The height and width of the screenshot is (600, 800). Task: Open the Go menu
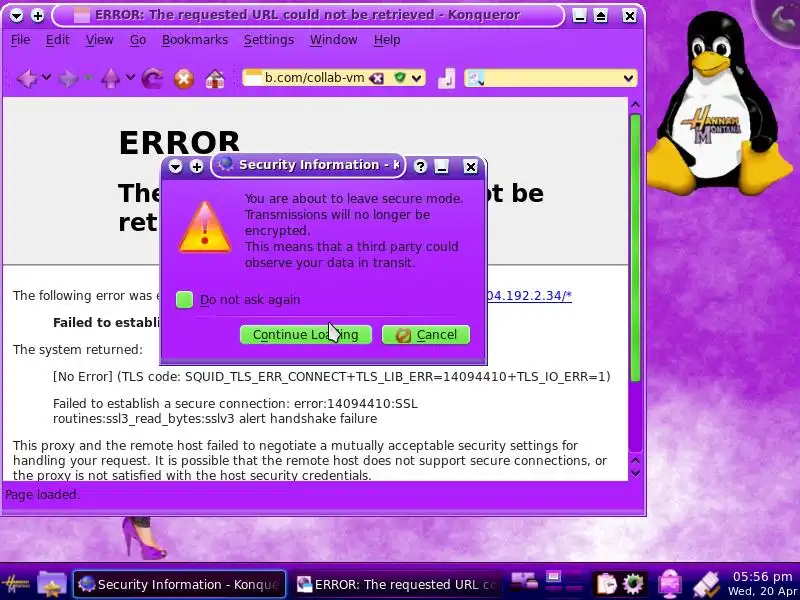pos(138,40)
